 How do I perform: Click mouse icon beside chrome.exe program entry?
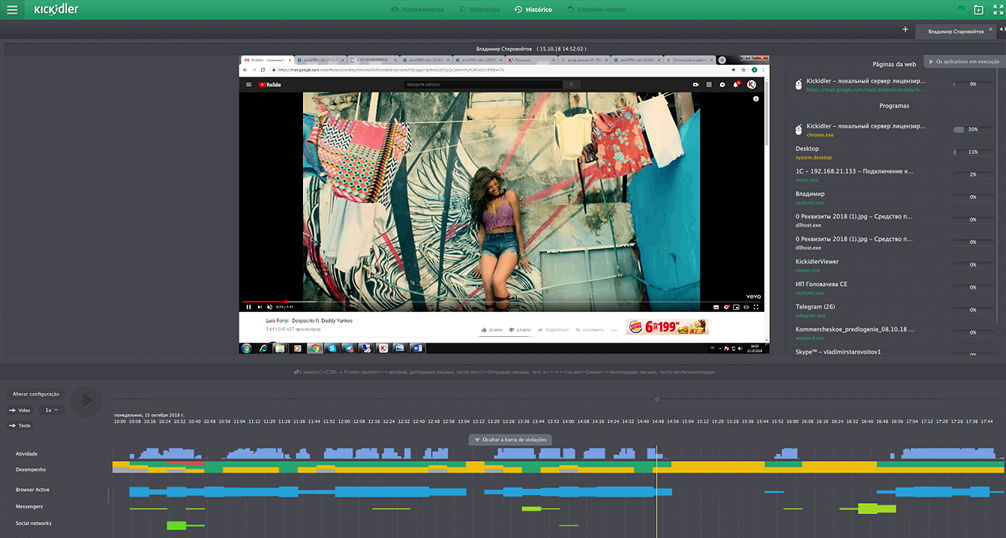(799, 130)
